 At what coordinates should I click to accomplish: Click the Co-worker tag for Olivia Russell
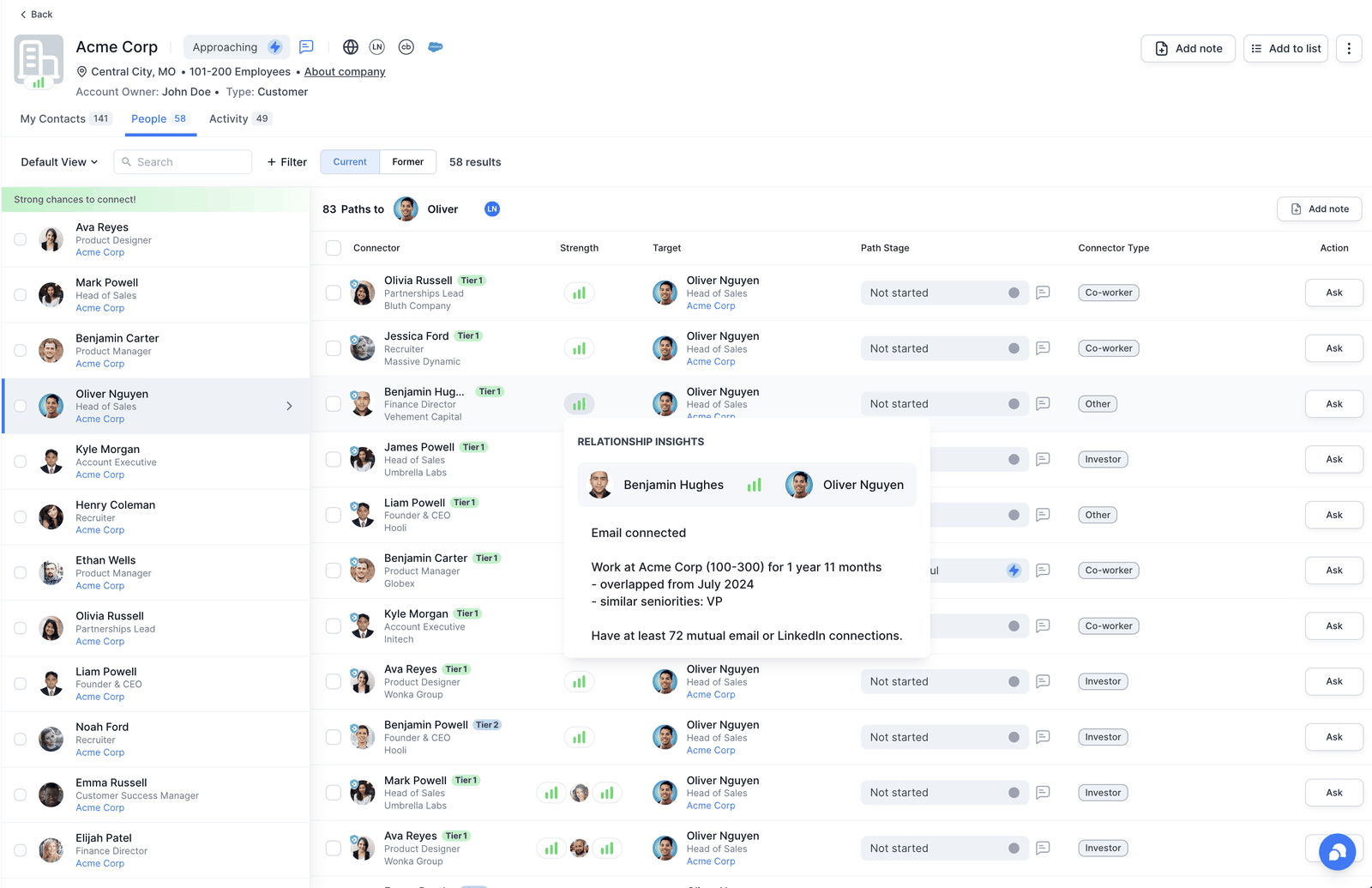1109,293
